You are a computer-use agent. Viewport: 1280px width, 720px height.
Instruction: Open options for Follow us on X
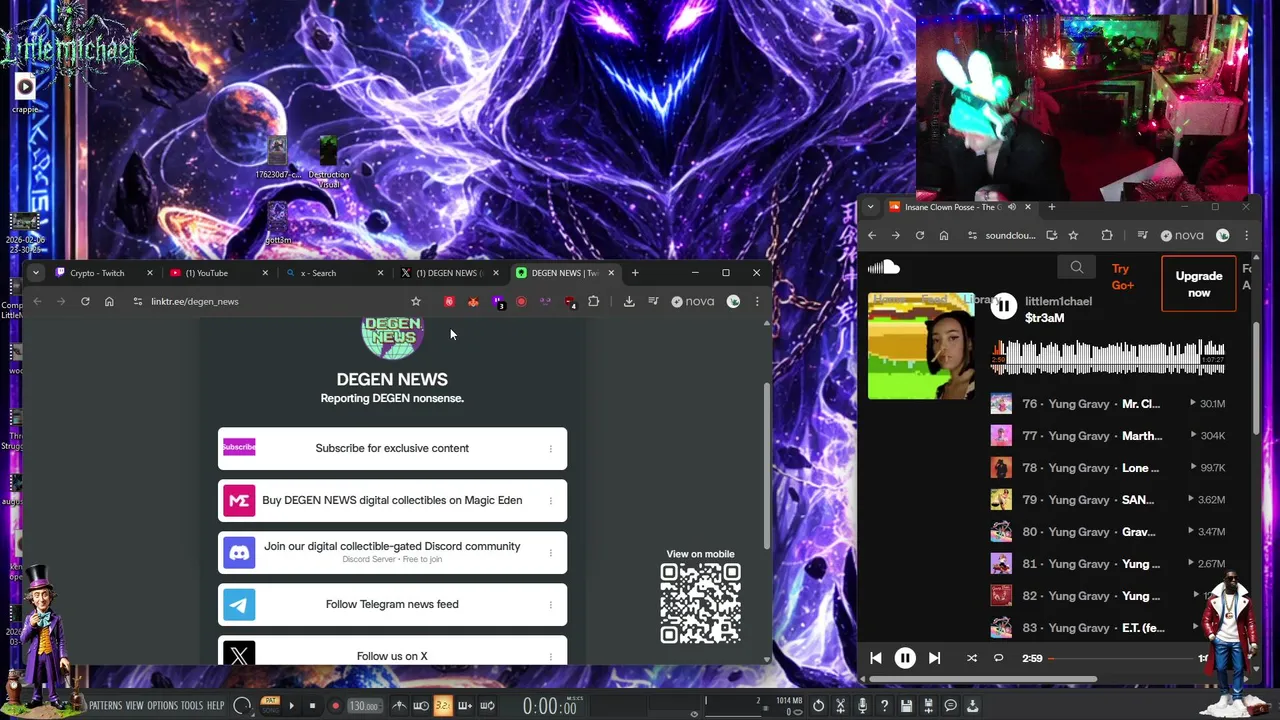550,657
